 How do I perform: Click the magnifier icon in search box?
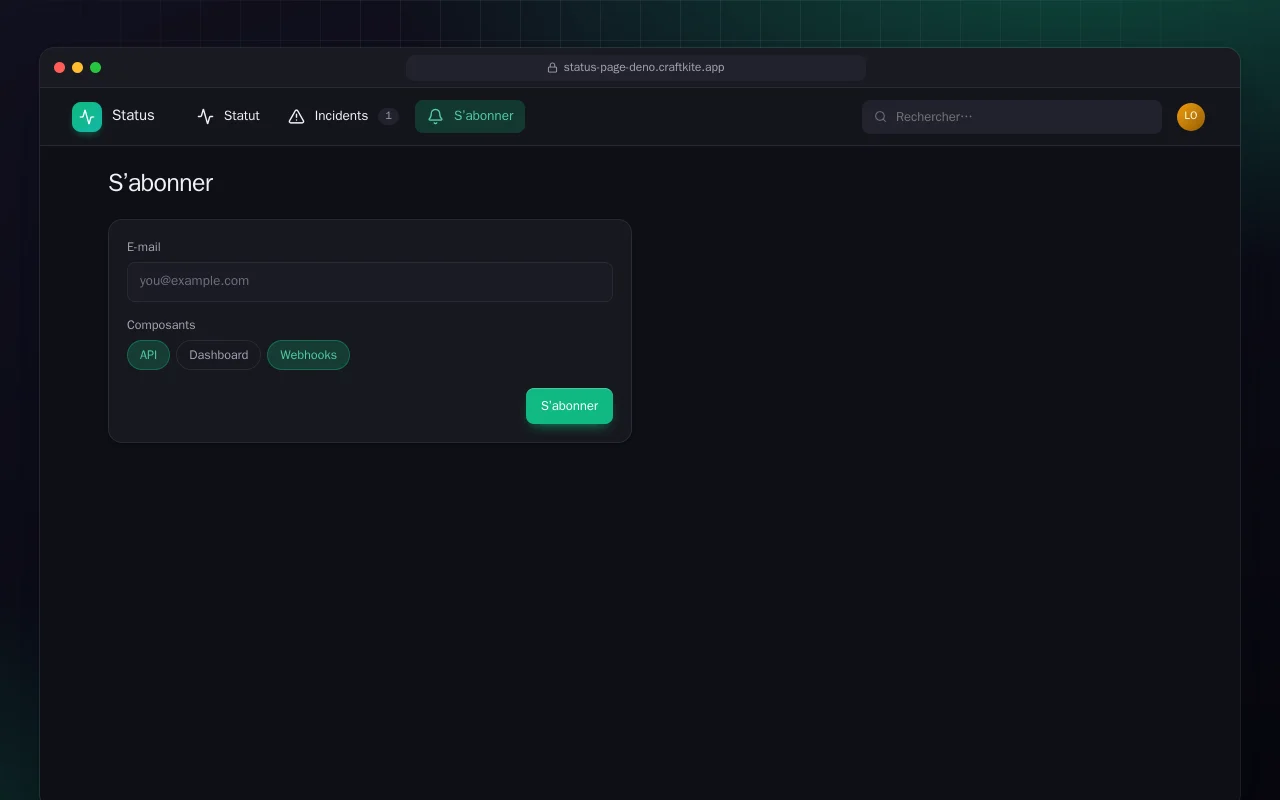[881, 117]
